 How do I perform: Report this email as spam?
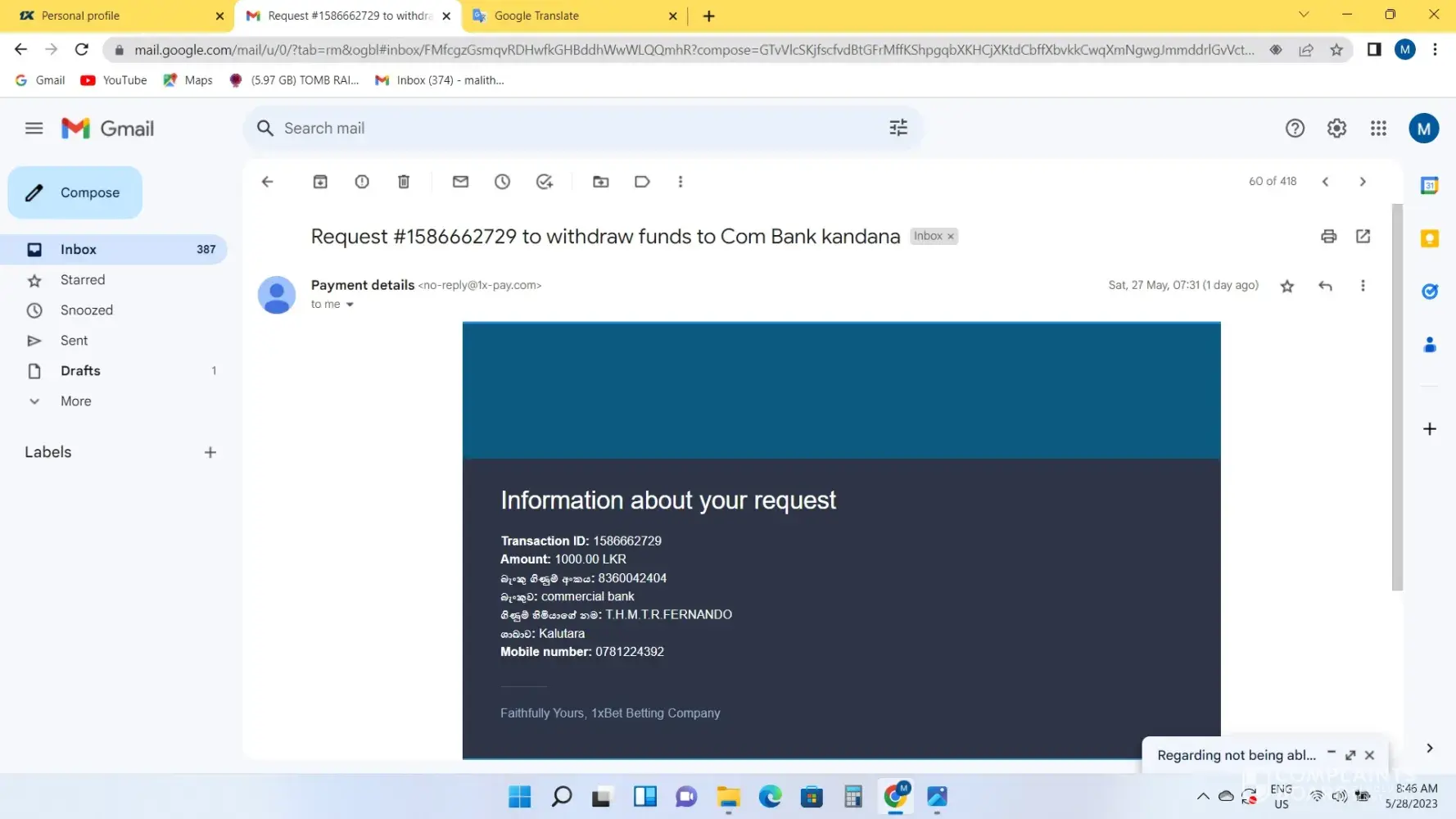coord(362,182)
